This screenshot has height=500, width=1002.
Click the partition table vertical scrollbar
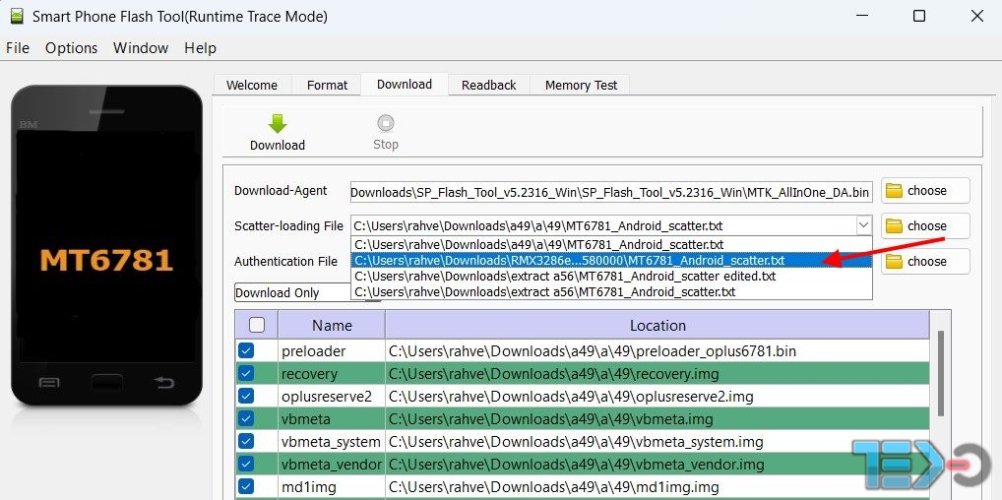point(940,374)
